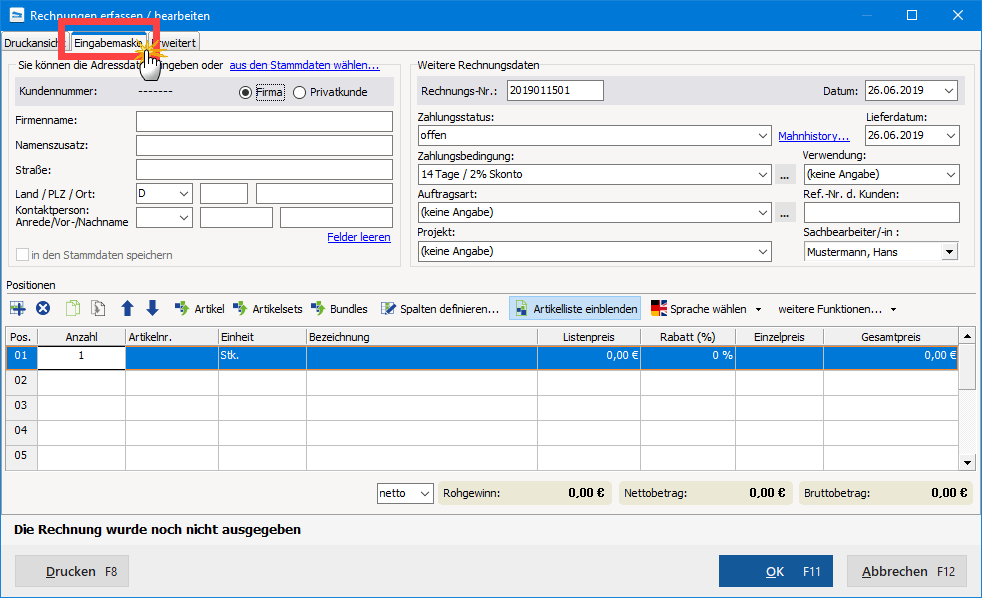982x598 pixels.
Task: Open Spalten definieren dialog
Action: pos(440,309)
